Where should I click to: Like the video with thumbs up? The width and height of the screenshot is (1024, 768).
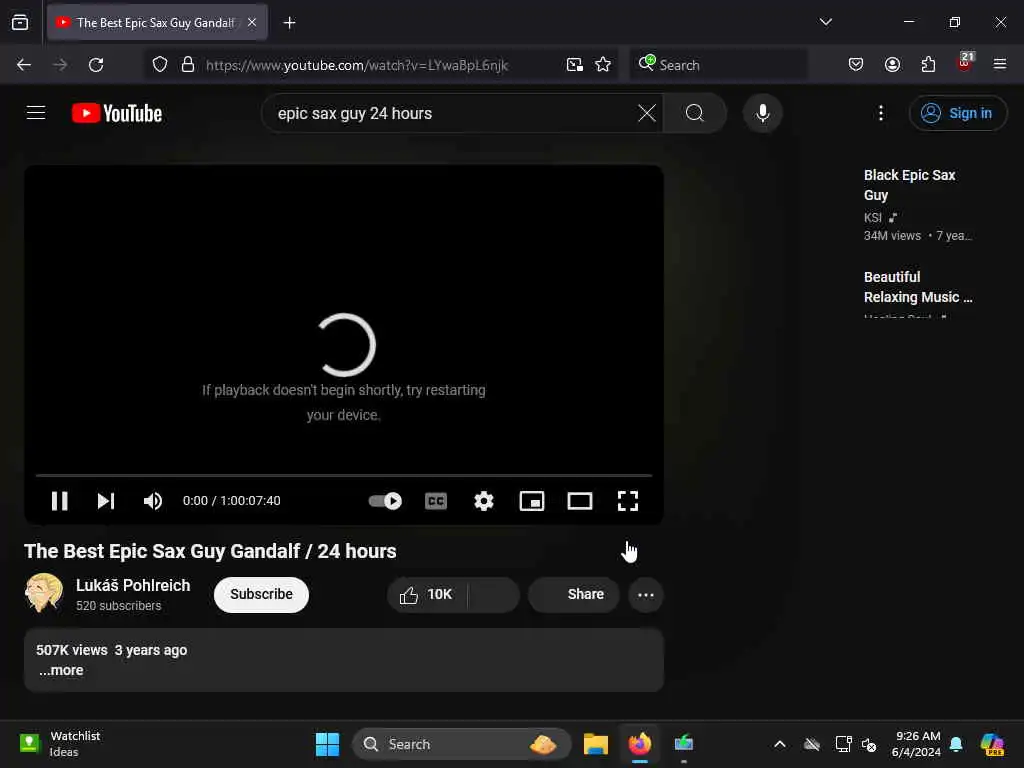[427, 594]
